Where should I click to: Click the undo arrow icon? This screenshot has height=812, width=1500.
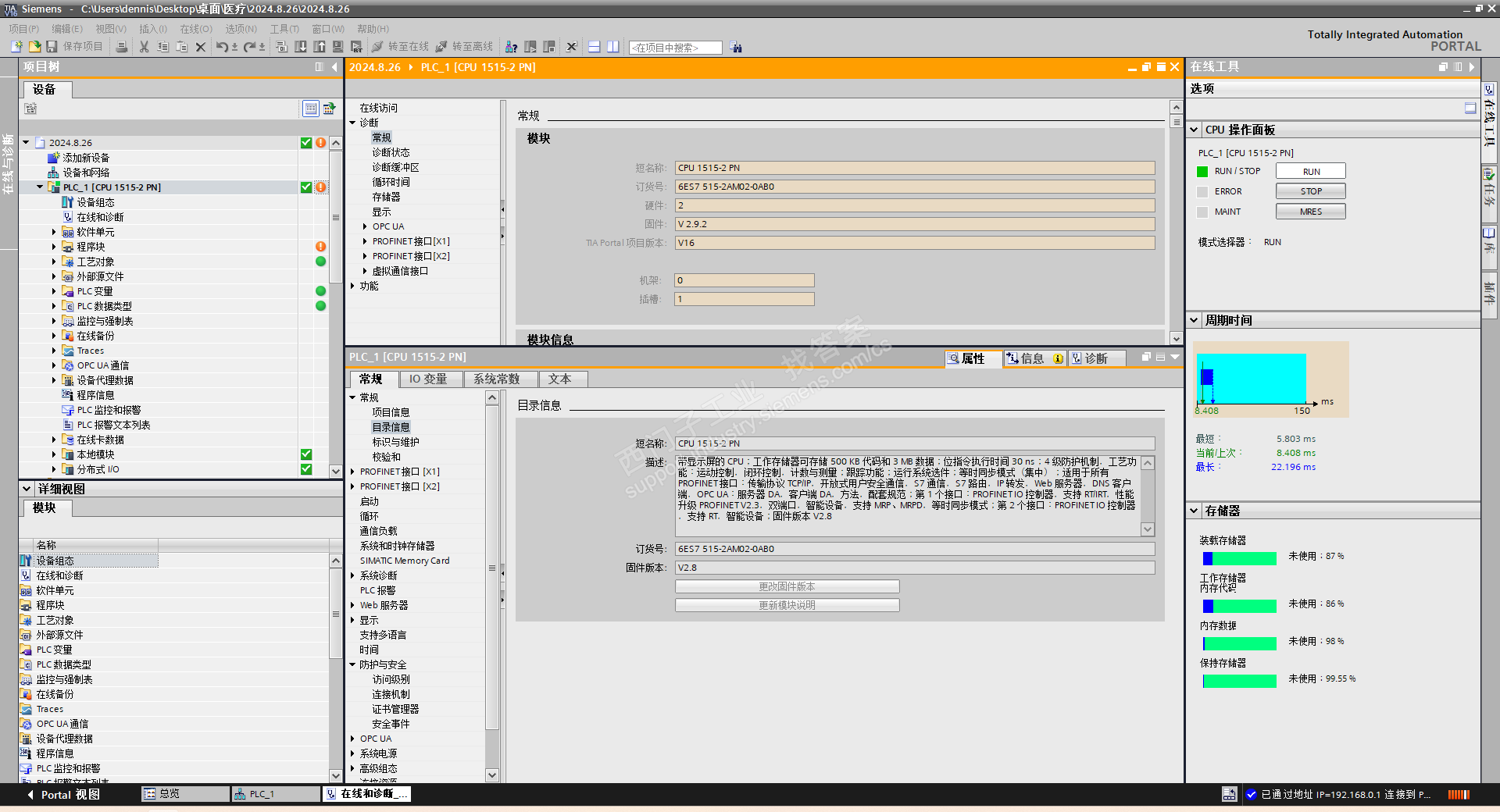(x=222, y=47)
